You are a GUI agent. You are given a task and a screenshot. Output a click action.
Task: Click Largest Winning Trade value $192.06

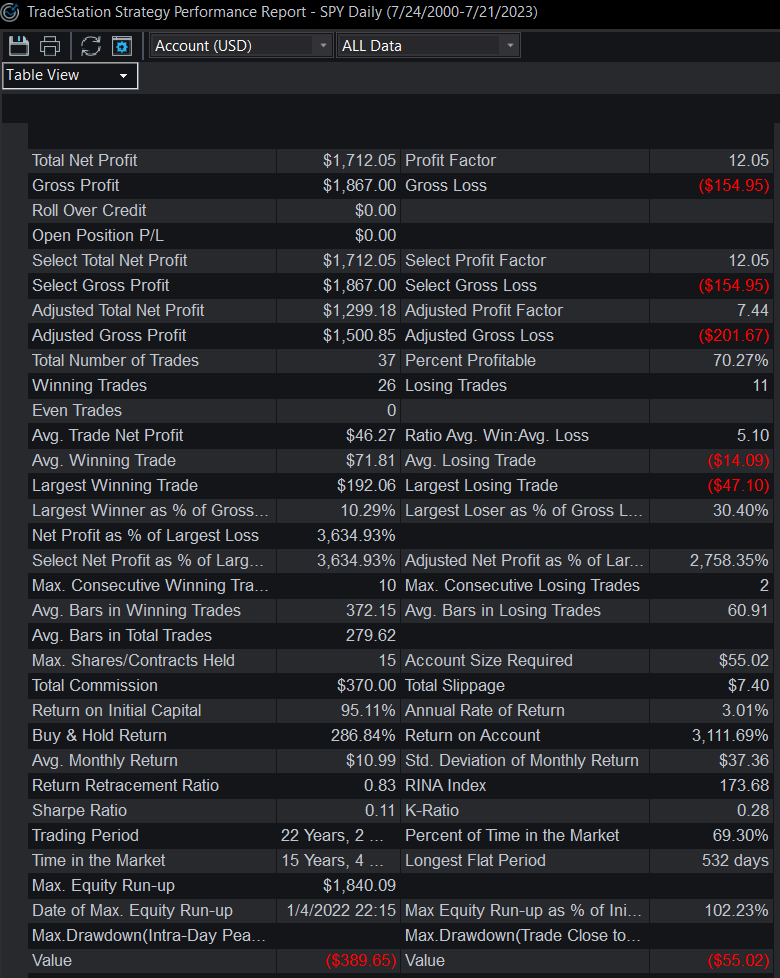pos(366,485)
